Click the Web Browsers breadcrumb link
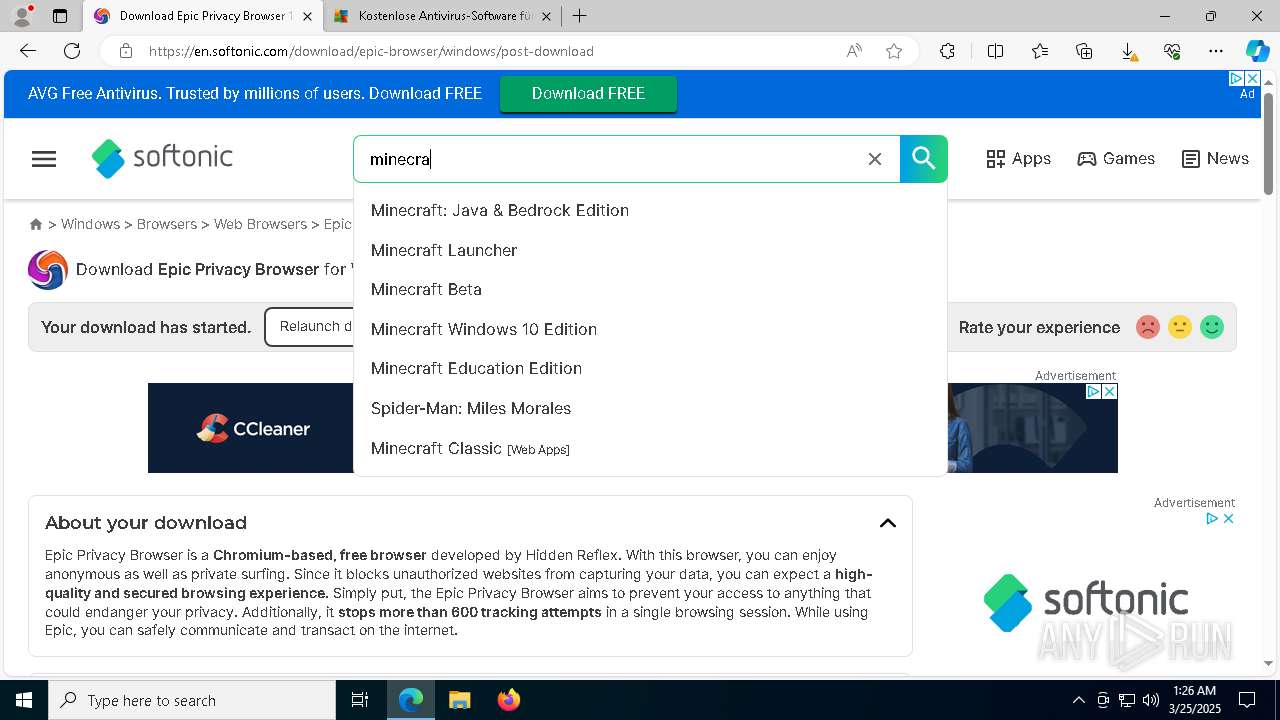Viewport: 1280px width, 720px height. (x=260, y=224)
